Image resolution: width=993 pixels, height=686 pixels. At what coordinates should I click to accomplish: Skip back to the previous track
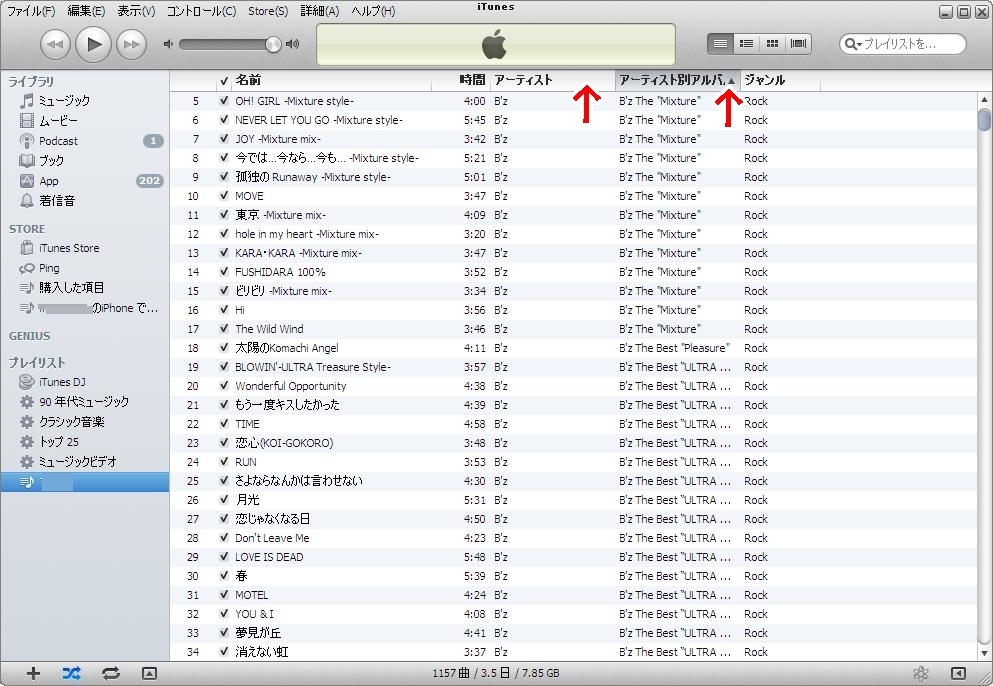coord(55,44)
